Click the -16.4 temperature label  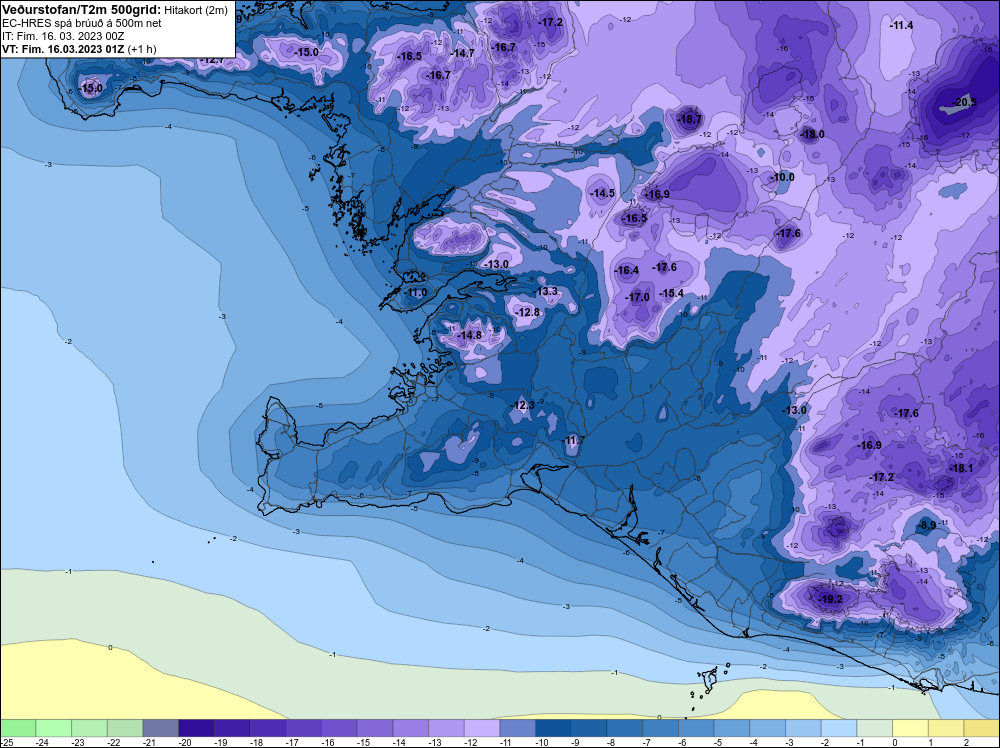pos(627,270)
